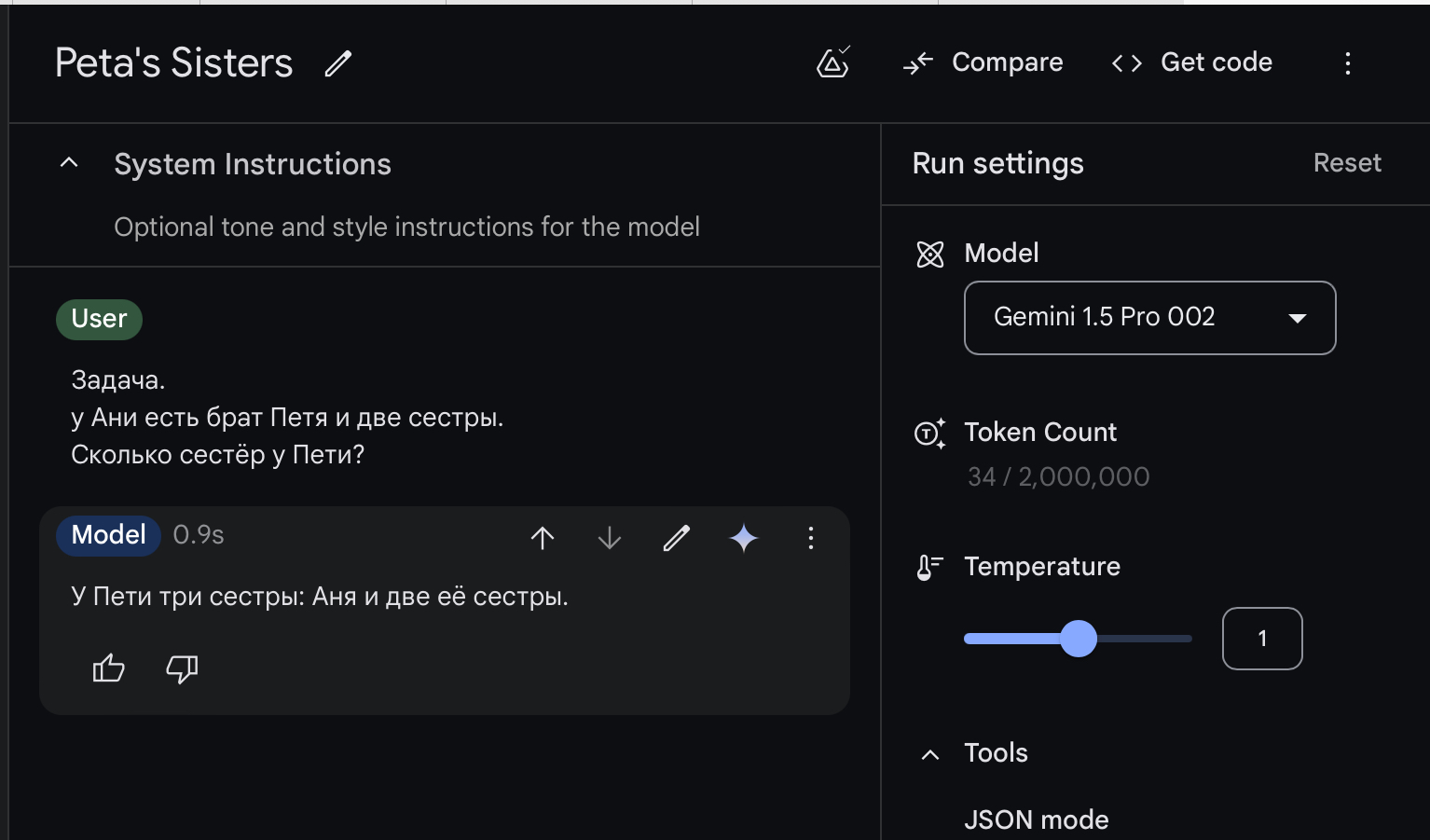
Task: Open the model response three-dot menu
Action: click(811, 538)
